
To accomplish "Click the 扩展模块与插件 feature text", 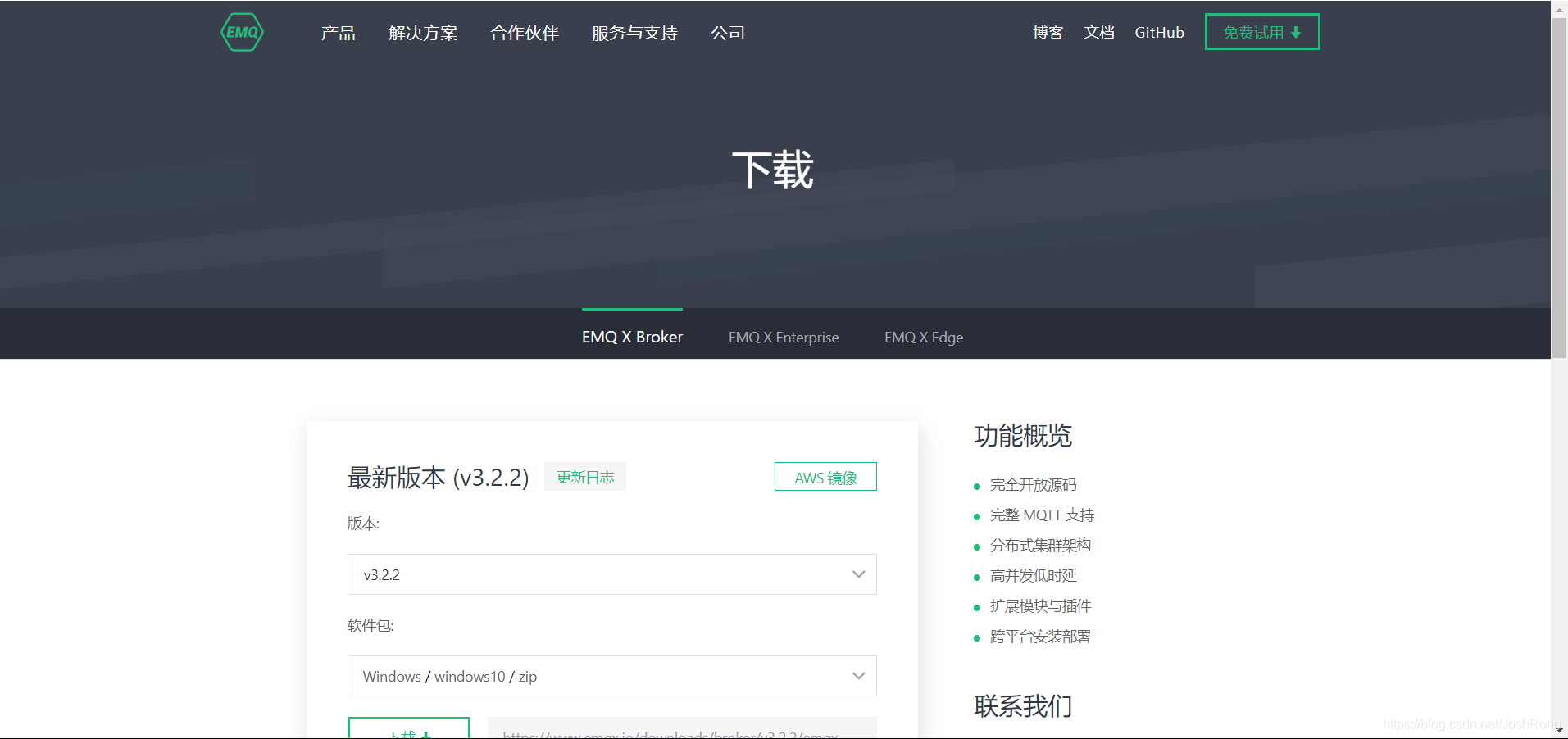I will tap(1040, 606).
